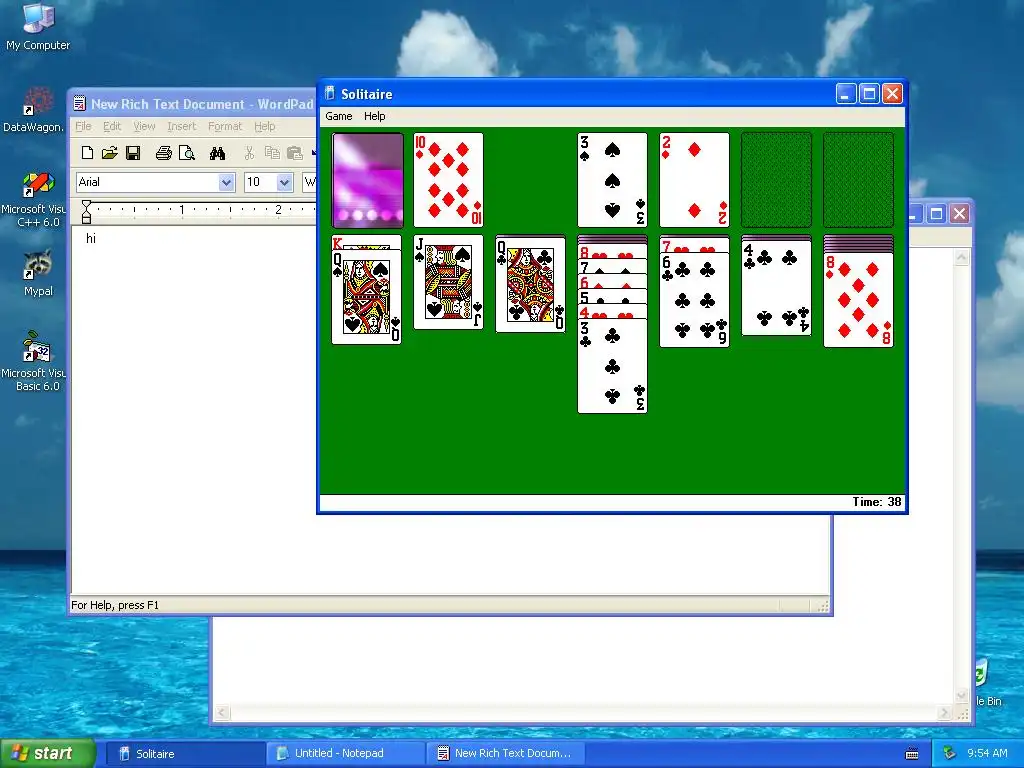Open the Help menu in WordPad
This screenshot has height=768, width=1024.
[x=264, y=126]
